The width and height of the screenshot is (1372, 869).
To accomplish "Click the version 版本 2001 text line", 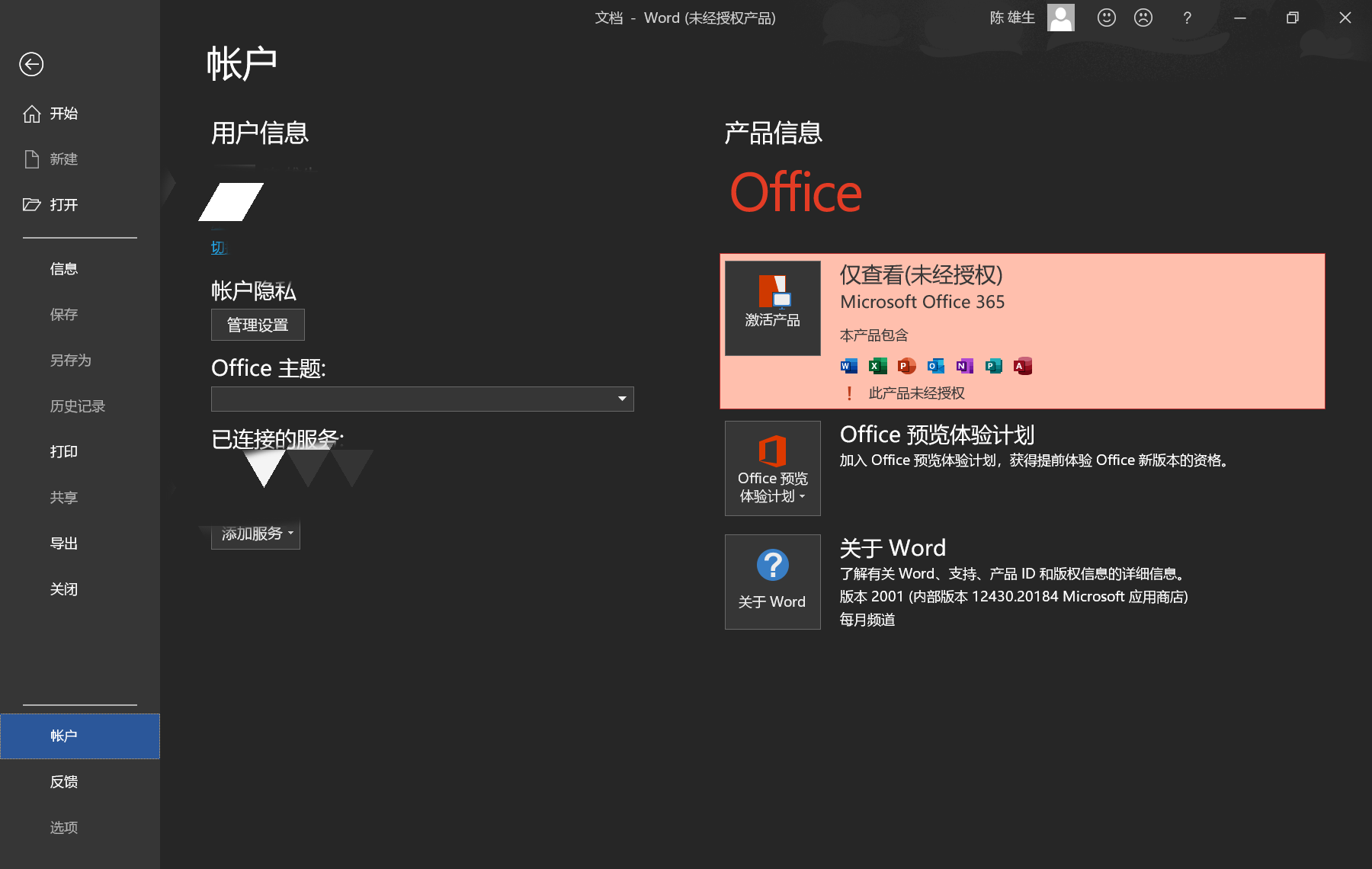I will [1014, 597].
